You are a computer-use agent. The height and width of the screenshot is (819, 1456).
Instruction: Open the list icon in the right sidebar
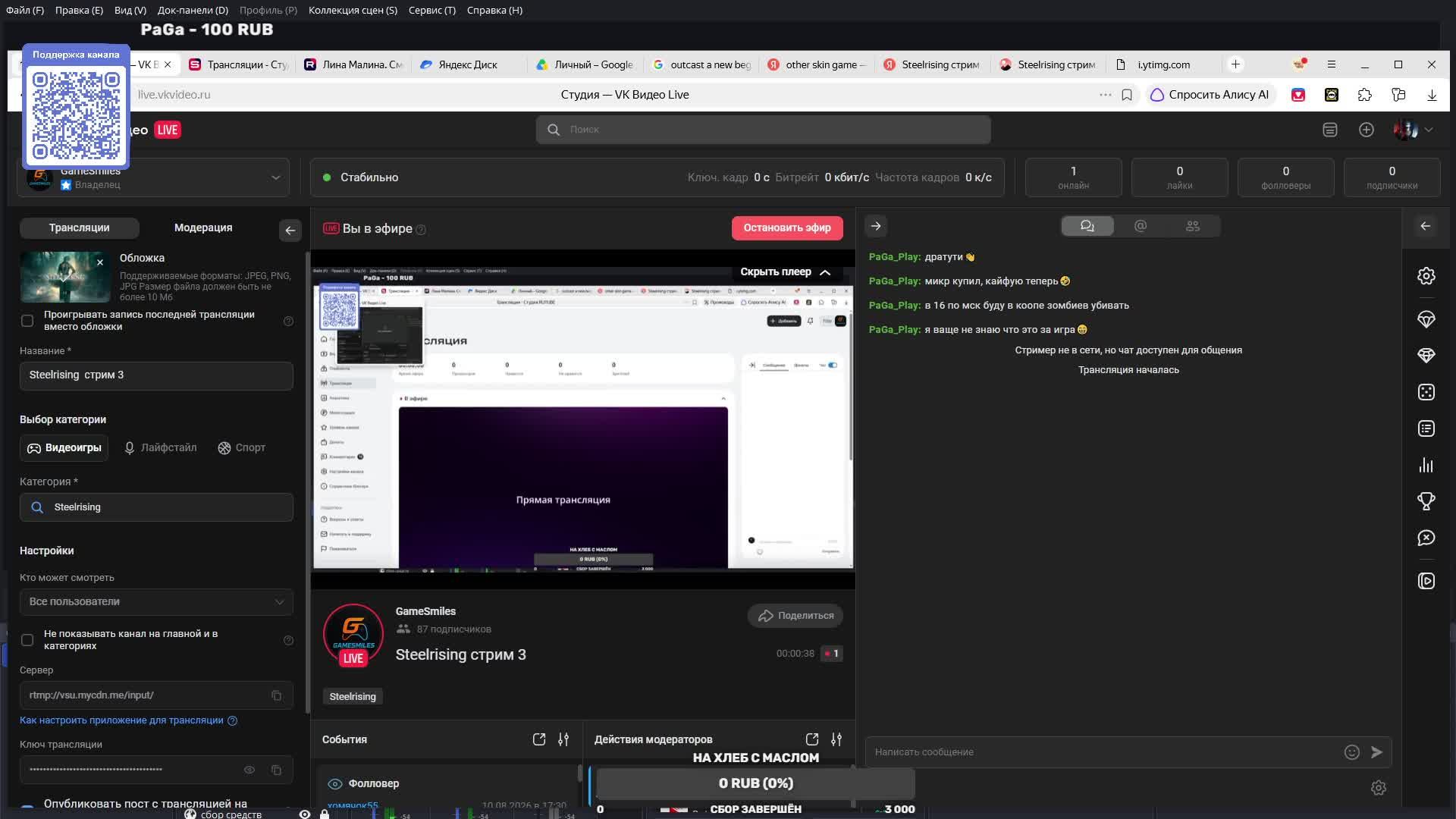[1426, 428]
